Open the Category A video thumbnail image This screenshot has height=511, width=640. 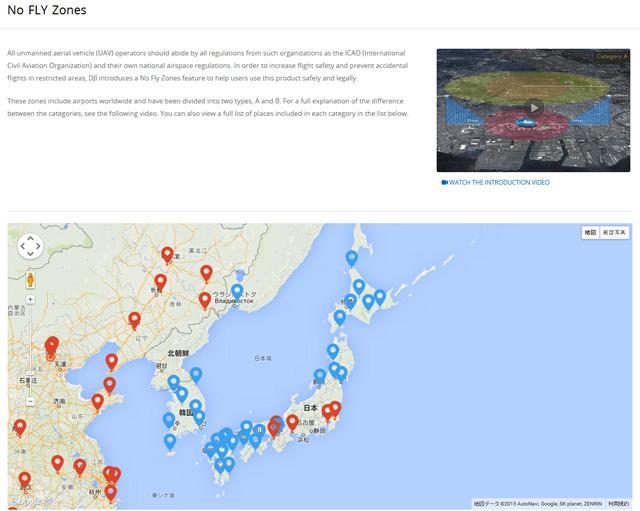(533, 110)
